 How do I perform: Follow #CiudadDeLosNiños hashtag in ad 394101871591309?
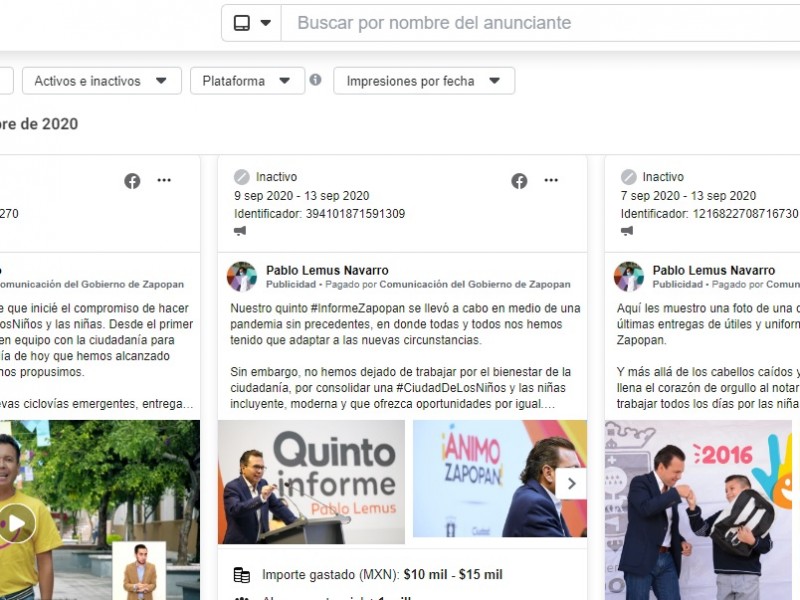point(451,388)
